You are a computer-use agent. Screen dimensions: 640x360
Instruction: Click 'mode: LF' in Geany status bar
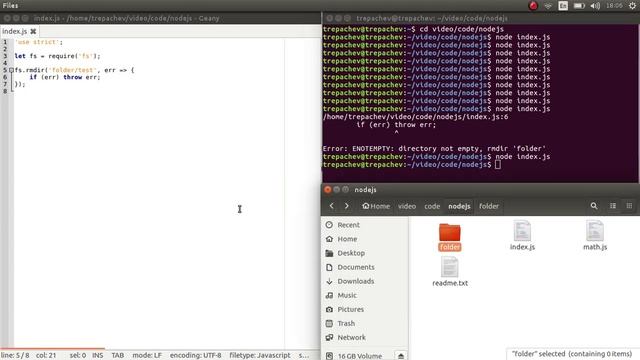point(147,356)
